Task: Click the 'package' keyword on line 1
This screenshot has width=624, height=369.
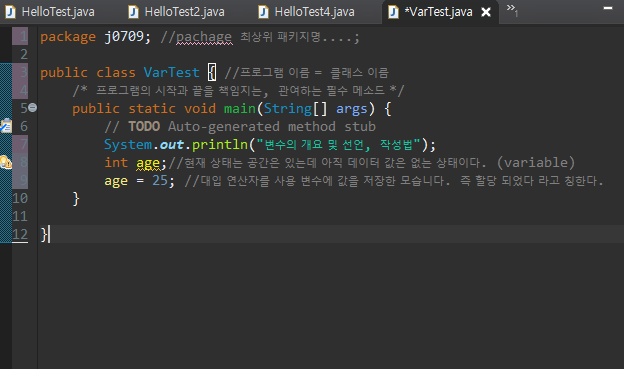Action: coord(68,37)
